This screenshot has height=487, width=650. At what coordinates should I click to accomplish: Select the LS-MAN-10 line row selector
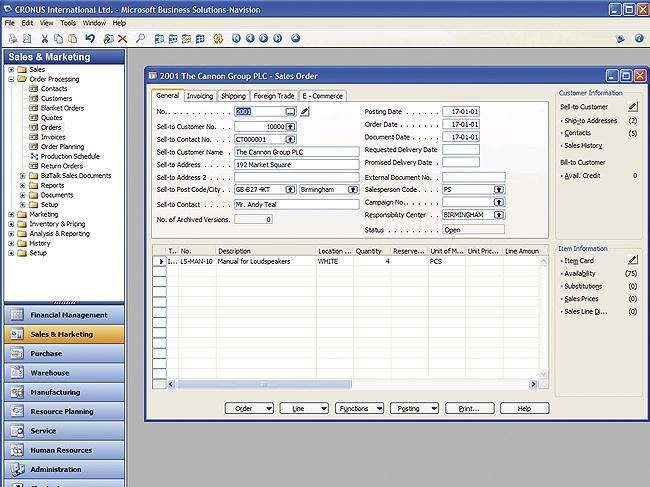click(x=160, y=261)
